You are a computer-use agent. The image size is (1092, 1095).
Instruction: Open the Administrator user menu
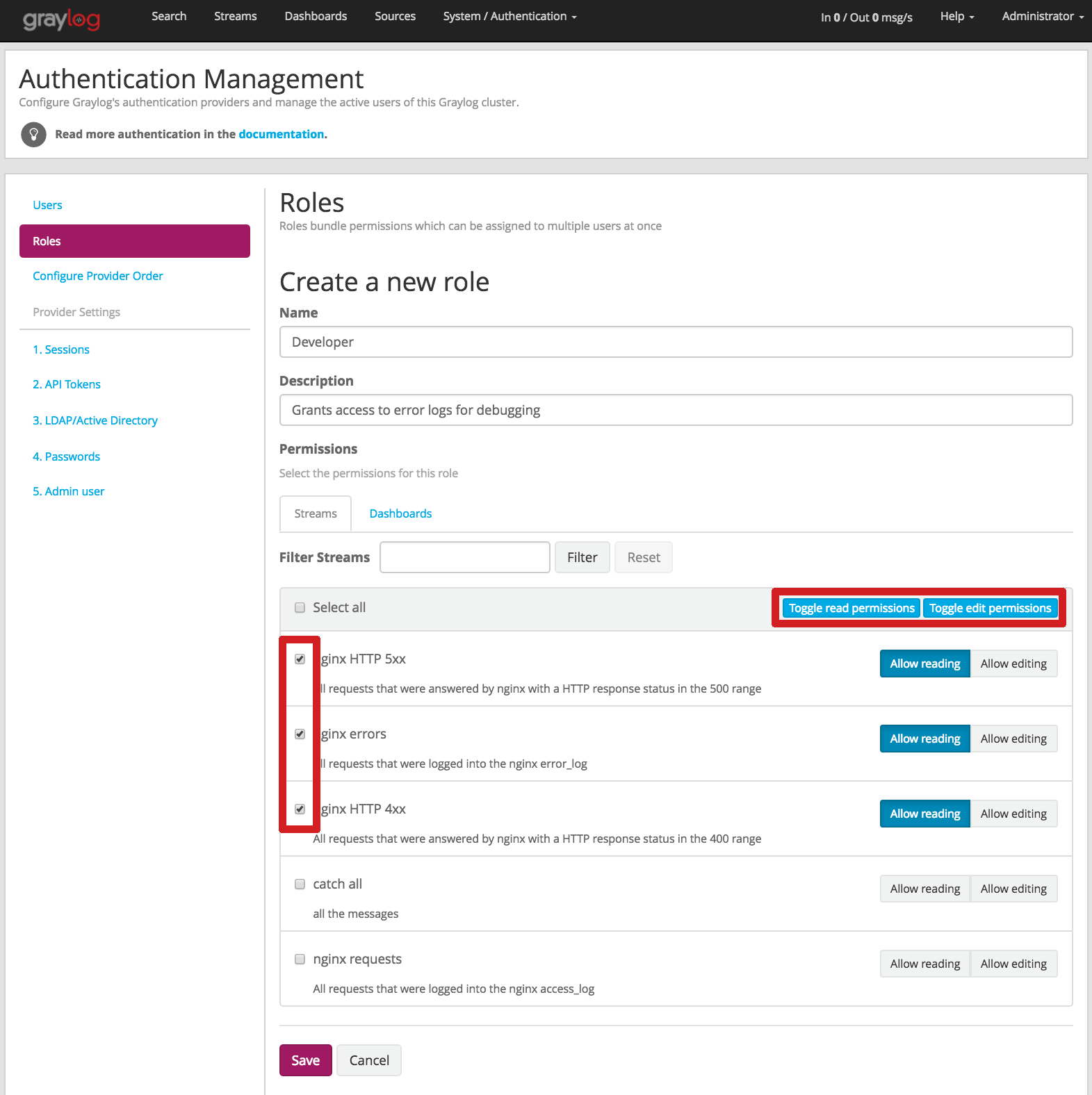(x=1042, y=17)
